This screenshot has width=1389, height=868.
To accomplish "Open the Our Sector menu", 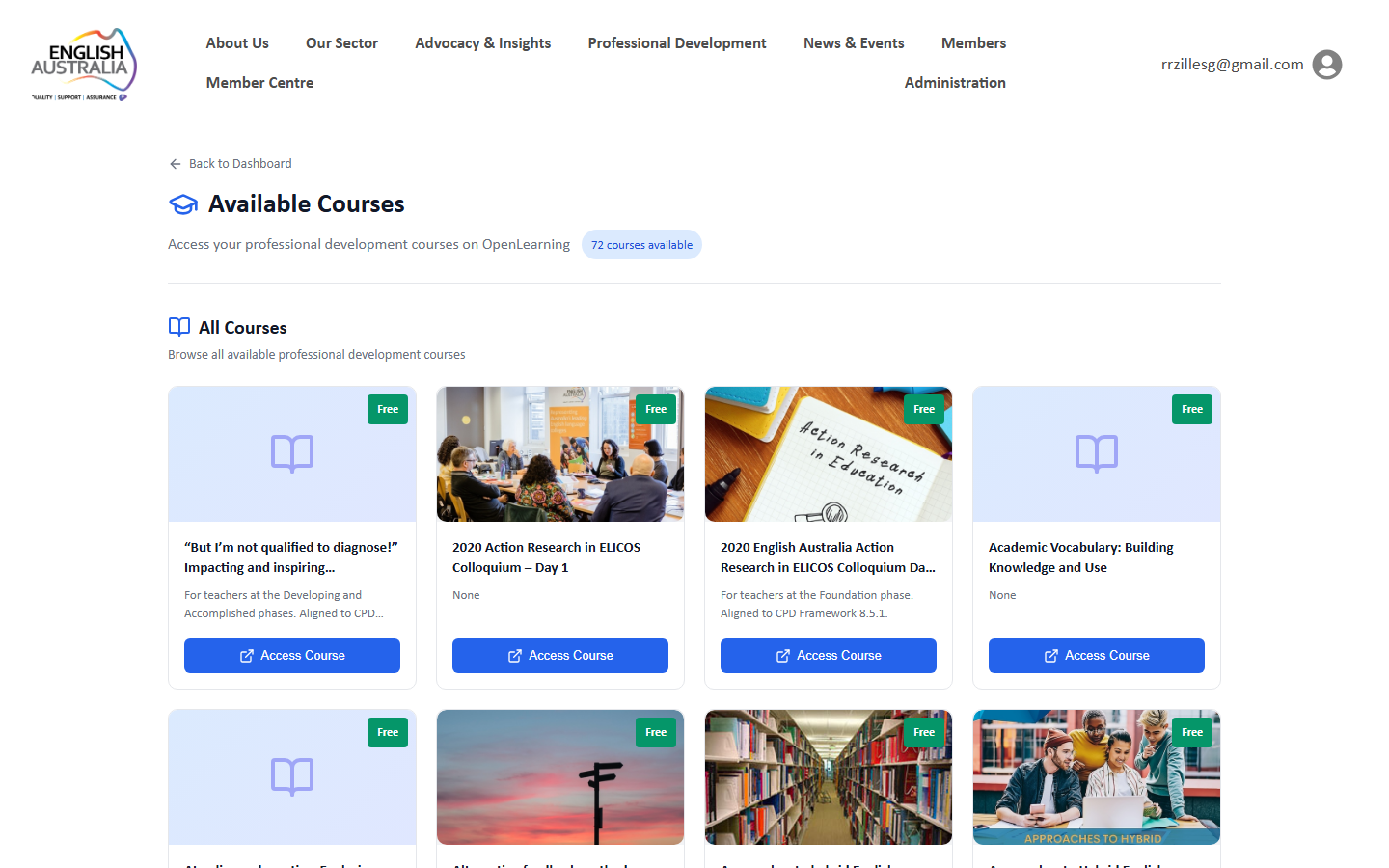I will [341, 43].
